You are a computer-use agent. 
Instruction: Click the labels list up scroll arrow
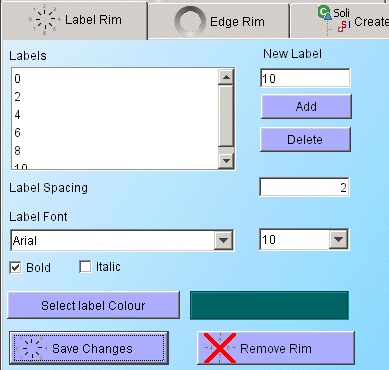pyautogui.click(x=226, y=77)
